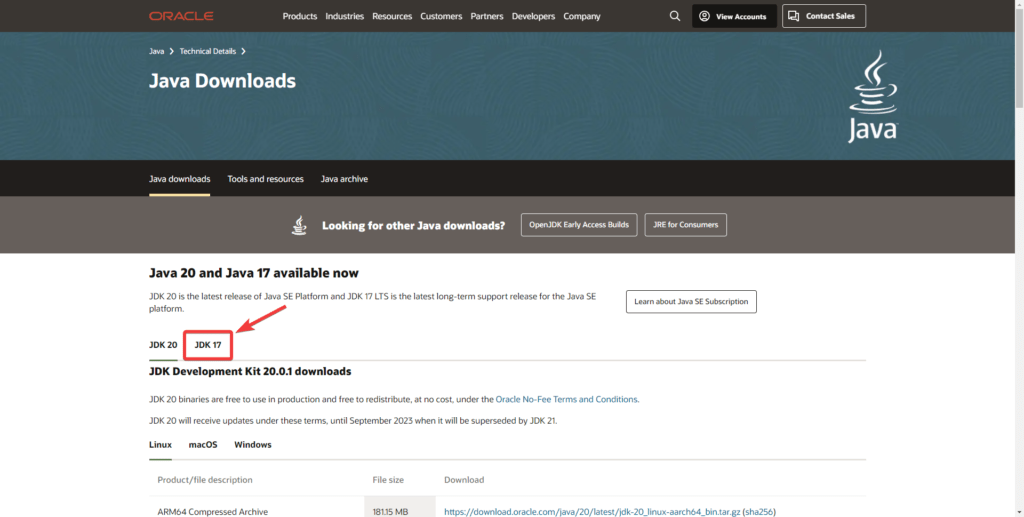
Task: Click 'Looking for other Java downloads?' text
Action: 413,225
